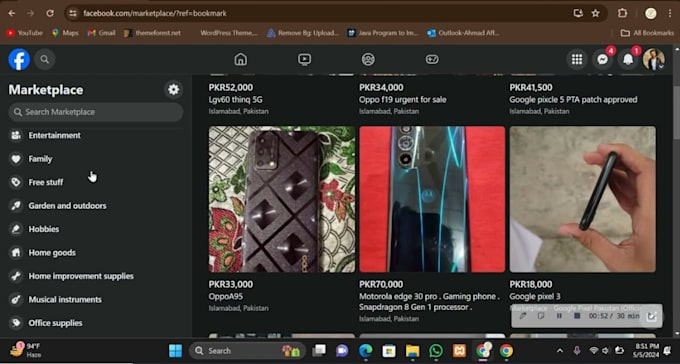Image resolution: width=680 pixels, height=364 pixels.
Task: Open the Google pixel 3 listing photo
Action: 582,199
